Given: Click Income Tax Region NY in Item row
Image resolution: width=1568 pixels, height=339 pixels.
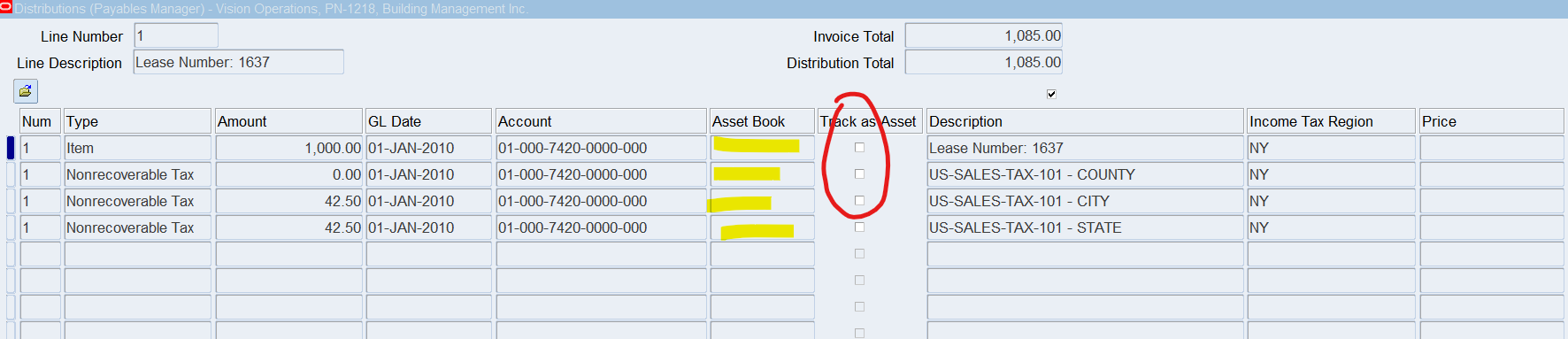Looking at the screenshot, I should (1332, 148).
